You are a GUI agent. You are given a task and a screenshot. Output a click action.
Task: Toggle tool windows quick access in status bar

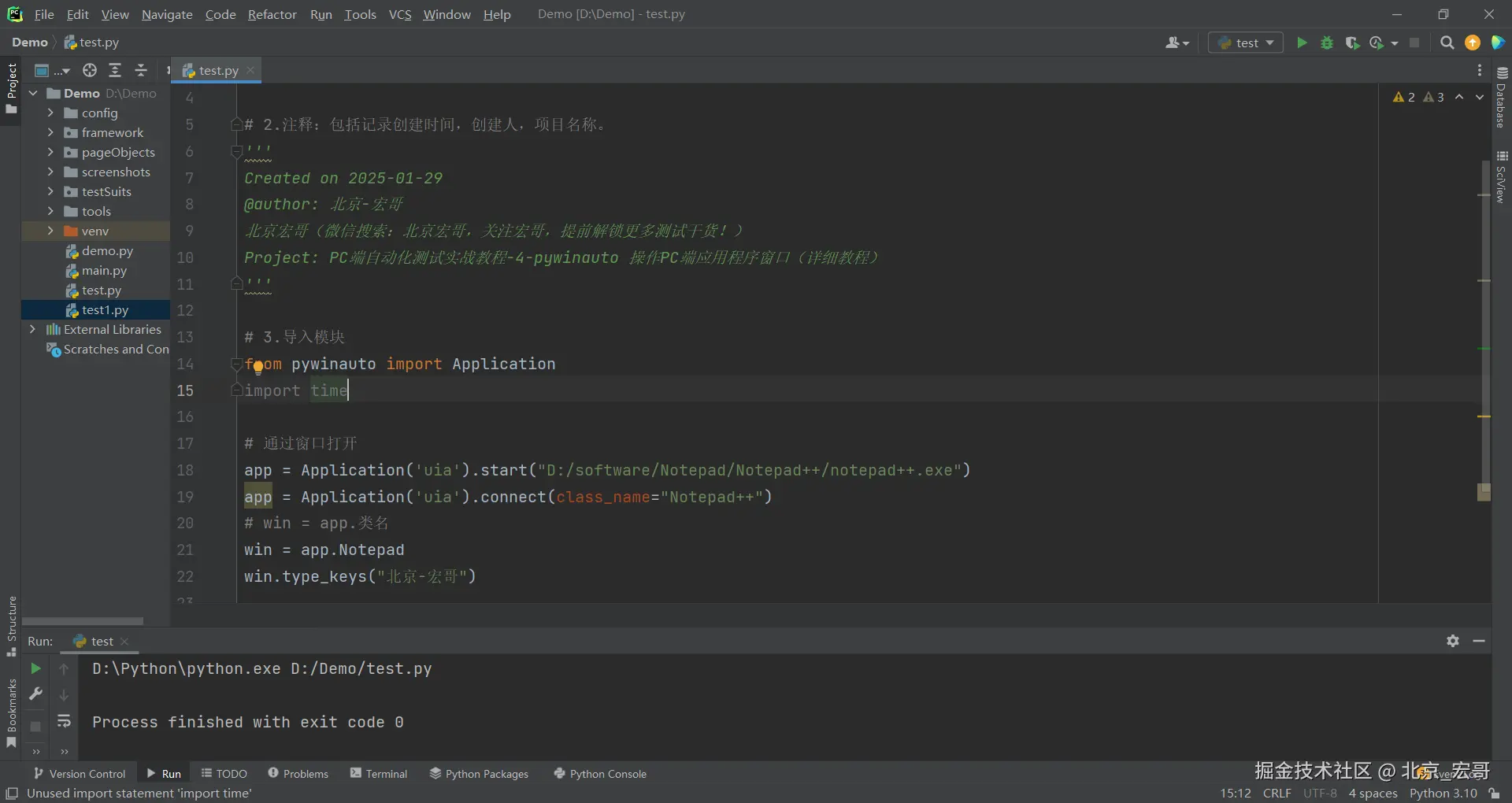pos(12,794)
